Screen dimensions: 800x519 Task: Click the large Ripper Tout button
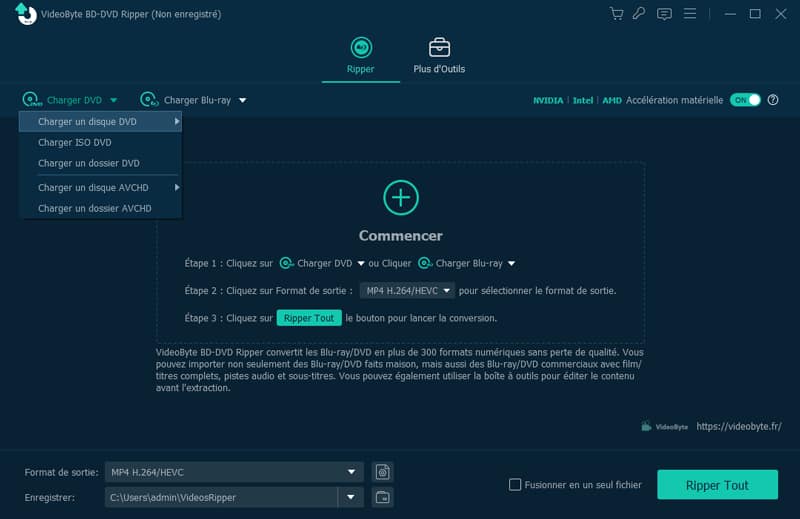pos(717,485)
